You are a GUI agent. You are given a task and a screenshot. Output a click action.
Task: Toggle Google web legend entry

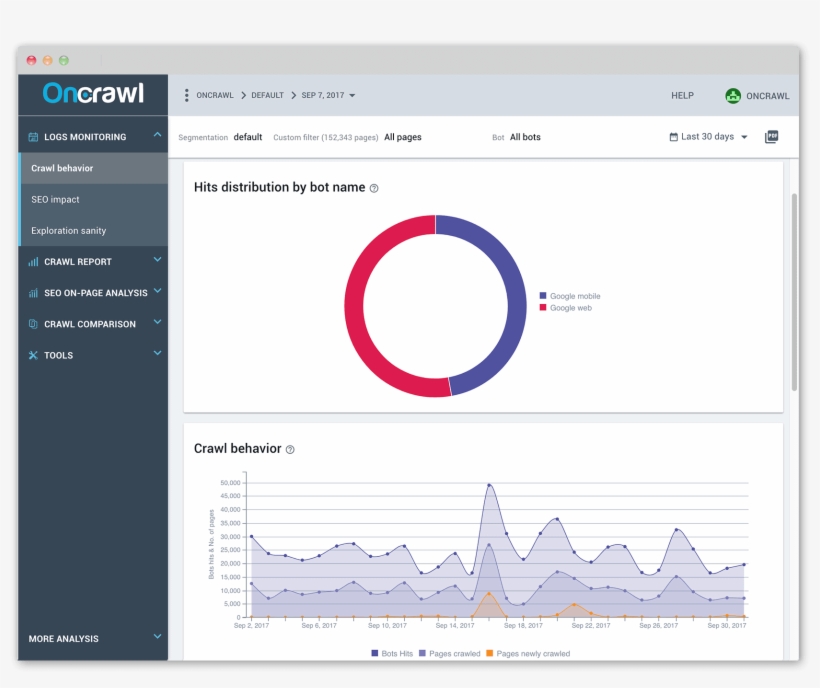570,308
